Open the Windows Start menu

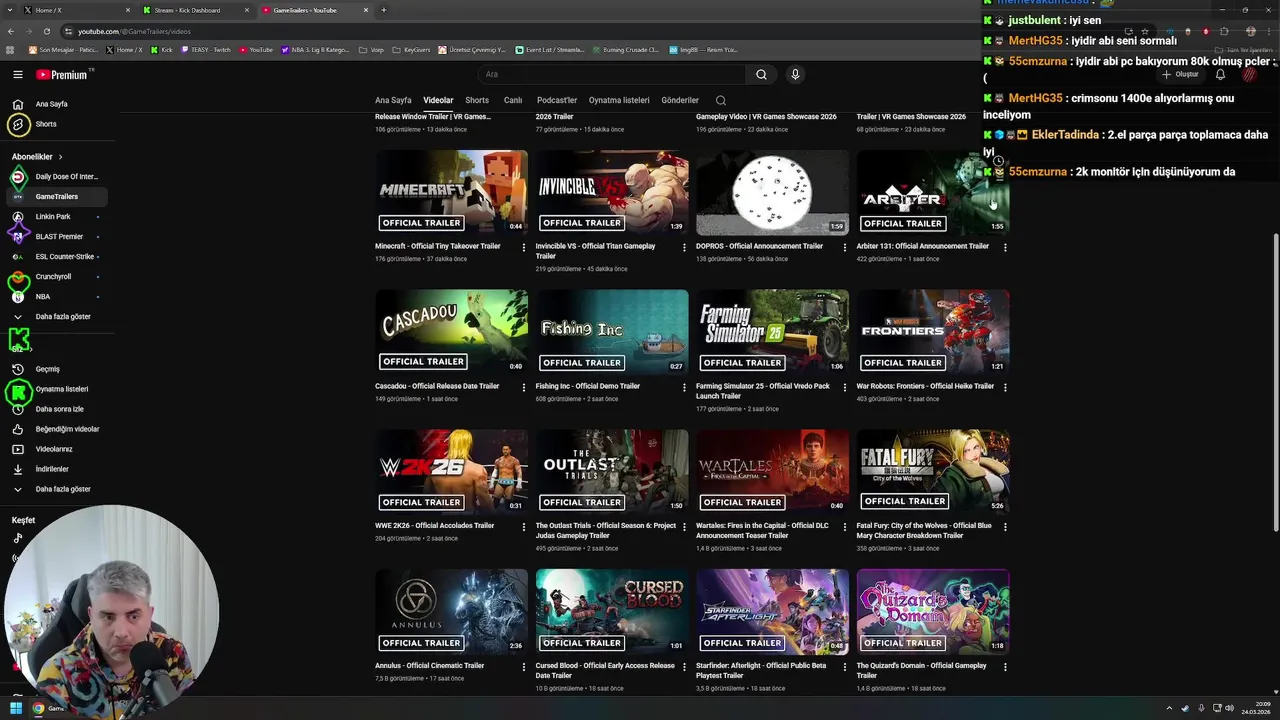click(x=16, y=708)
